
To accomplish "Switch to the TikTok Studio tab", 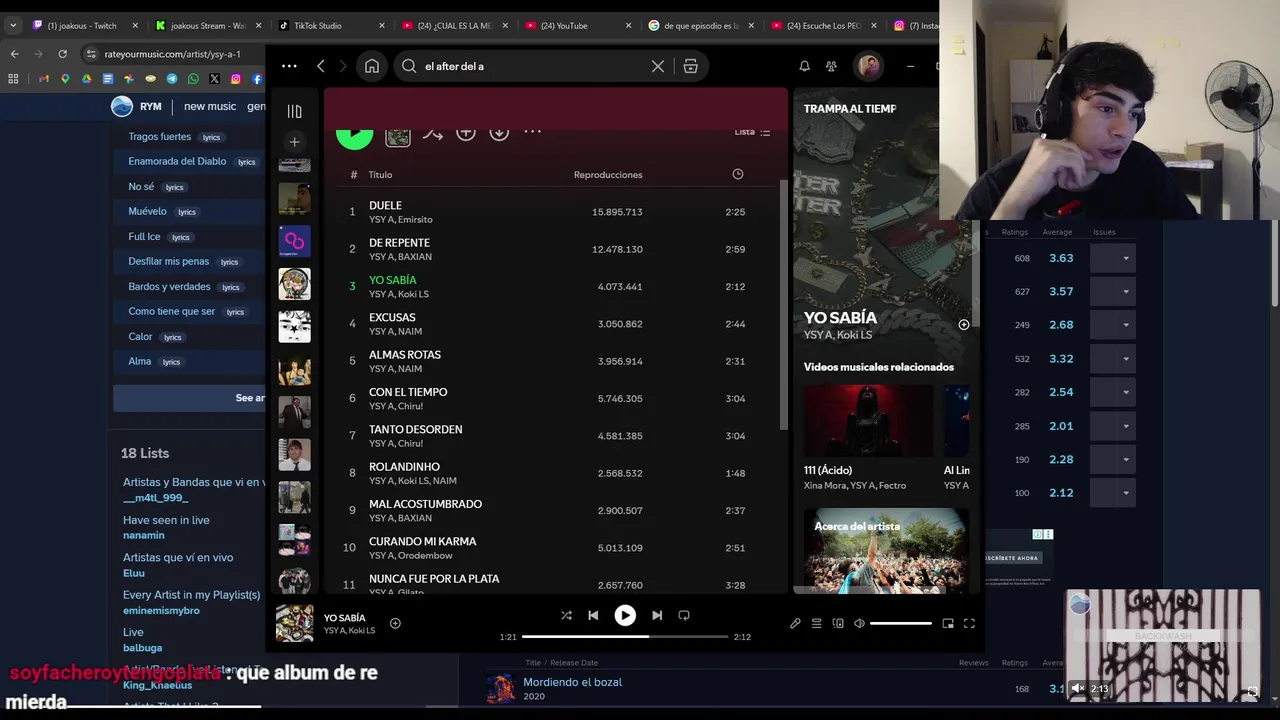I will [332, 25].
